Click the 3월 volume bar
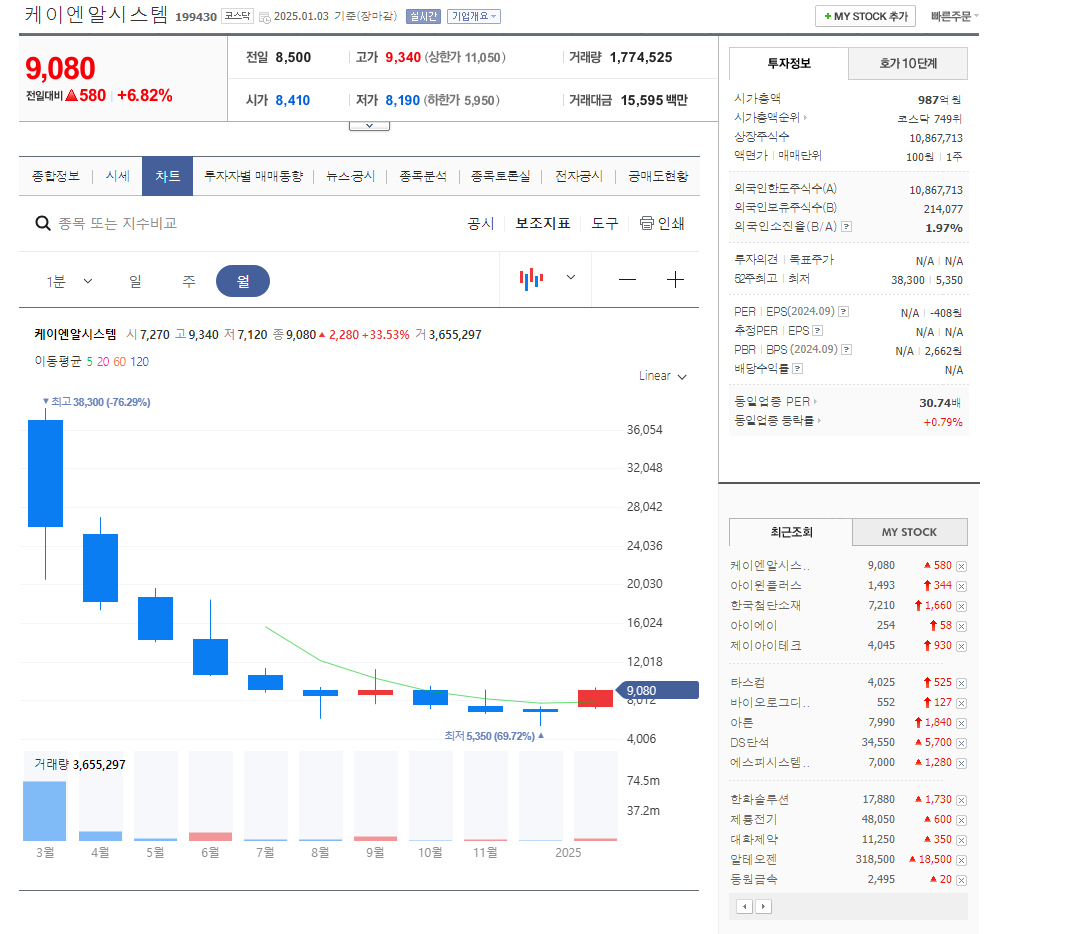 point(44,811)
